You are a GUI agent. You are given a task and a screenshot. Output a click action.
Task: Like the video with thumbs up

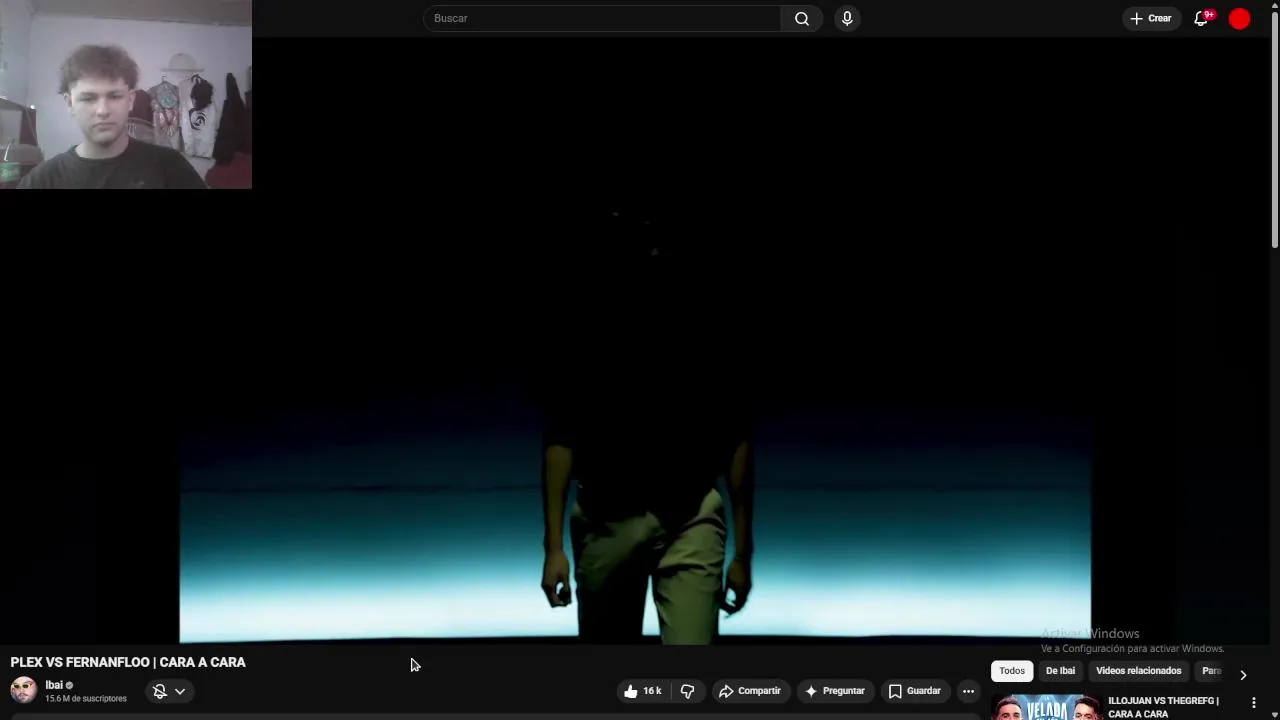[x=642, y=691]
